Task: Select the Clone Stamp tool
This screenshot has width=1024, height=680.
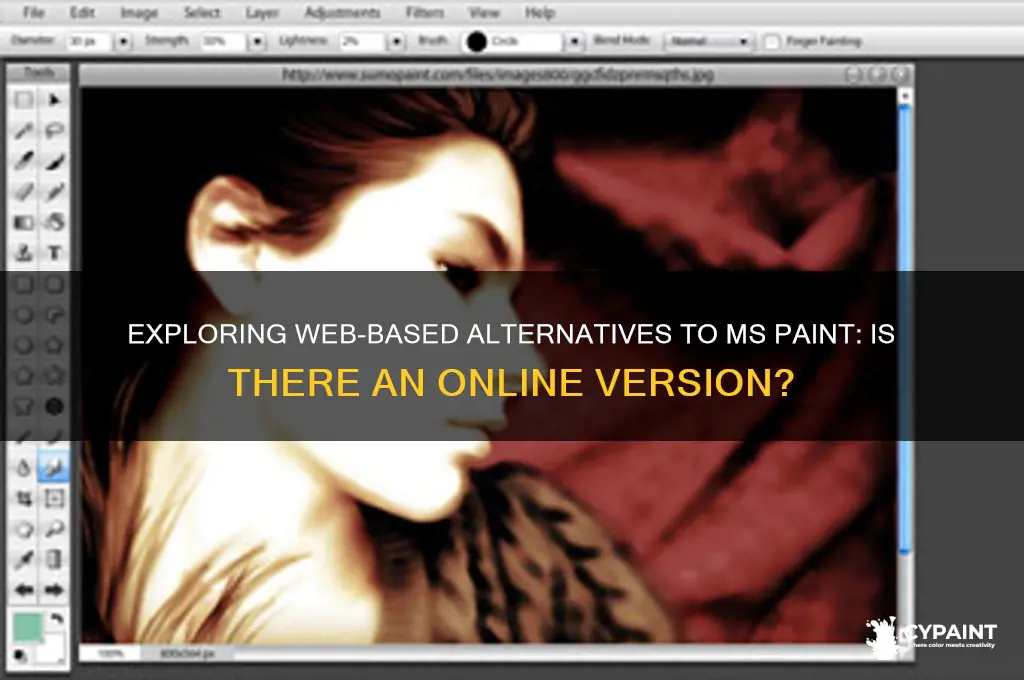Action: click(x=24, y=253)
